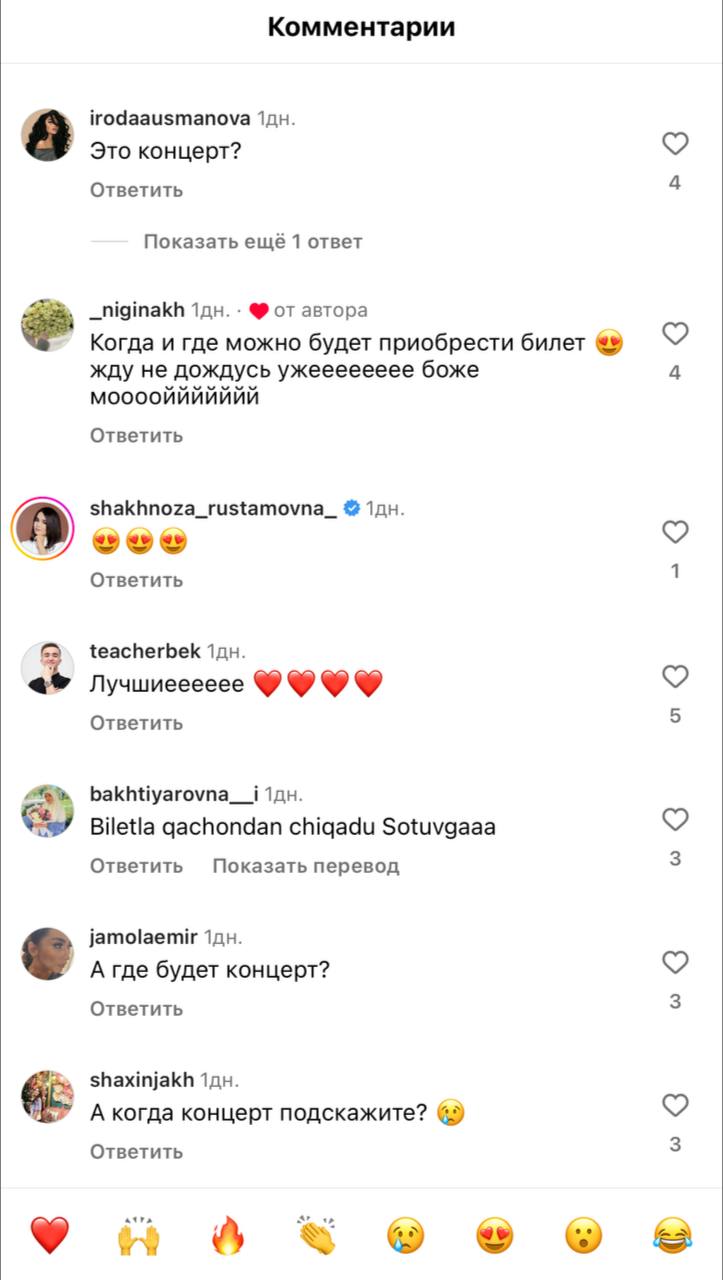Like the comment by _niginakh
This screenshot has width=723, height=1280.
(x=675, y=333)
